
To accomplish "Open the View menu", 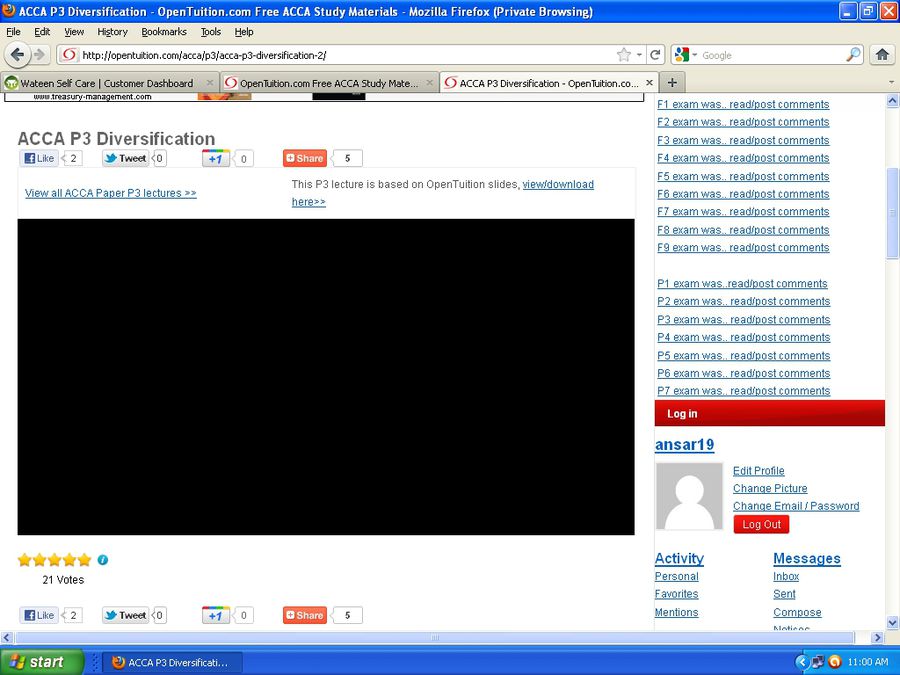I will tap(73, 32).
